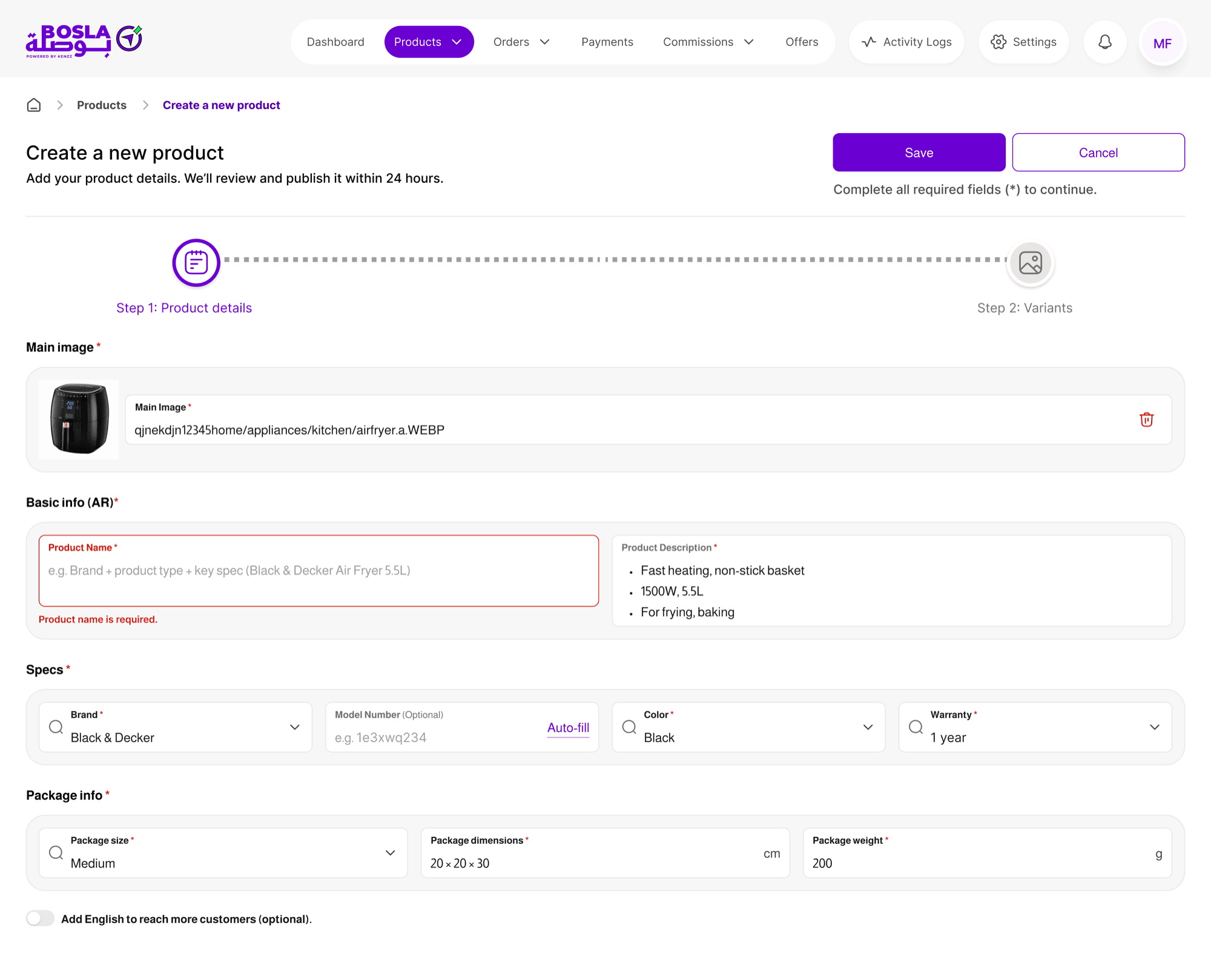
Task: Open the Brand dropdown chevron
Action: 295,727
